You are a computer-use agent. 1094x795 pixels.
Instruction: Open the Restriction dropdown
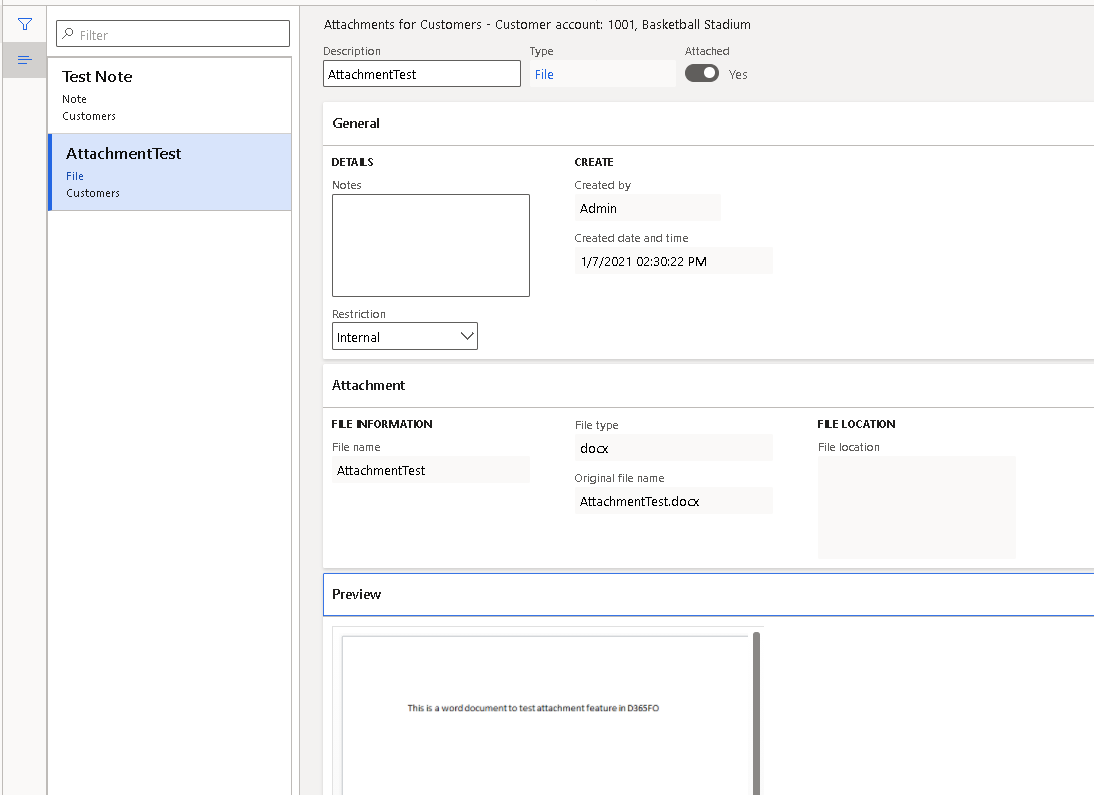click(x=404, y=337)
